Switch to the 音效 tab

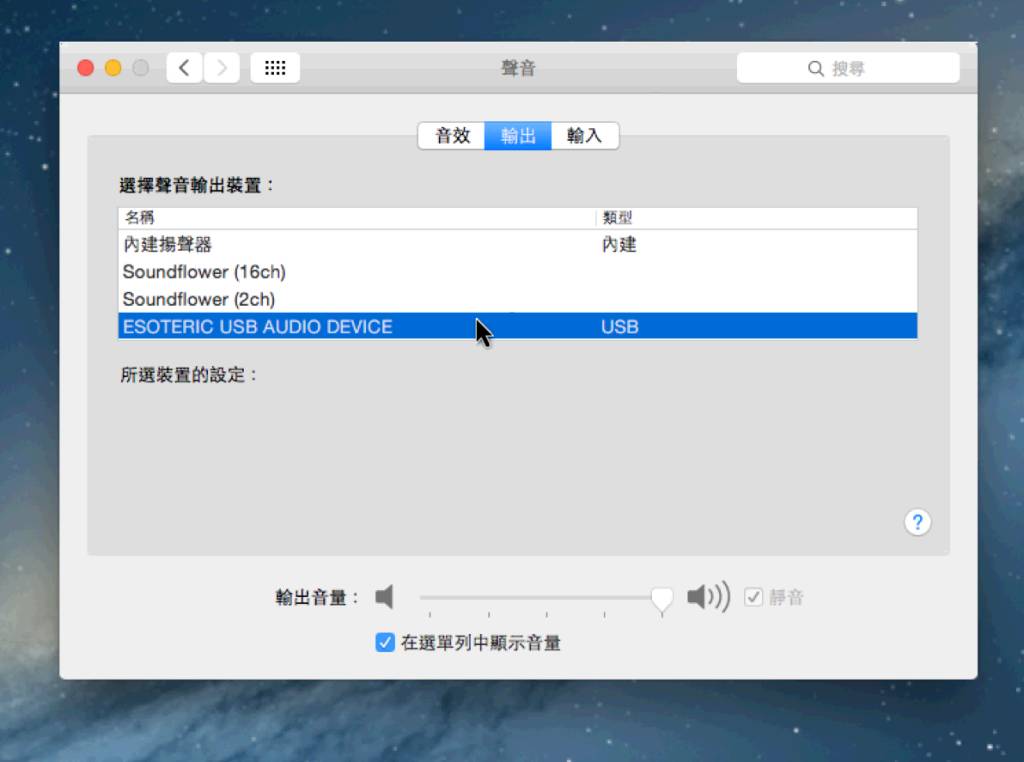pyautogui.click(x=451, y=135)
